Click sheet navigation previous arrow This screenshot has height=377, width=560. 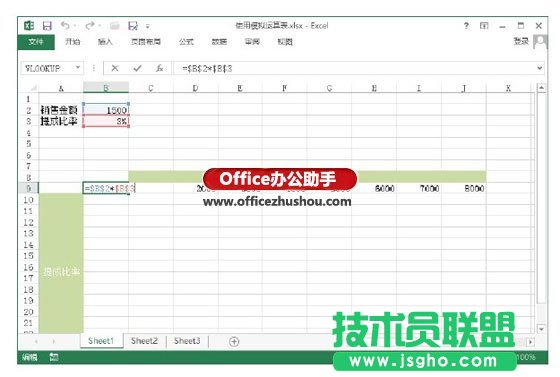(x=37, y=342)
